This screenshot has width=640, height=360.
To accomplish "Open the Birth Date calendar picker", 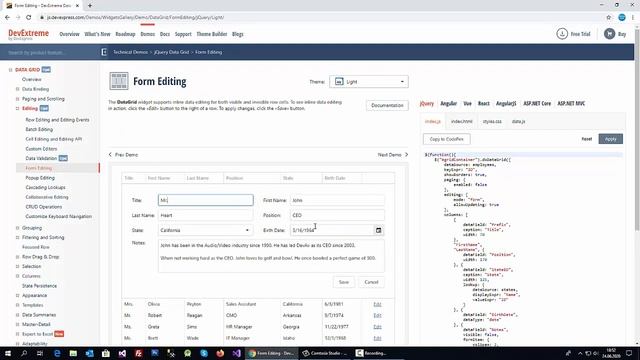I will [378, 230].
